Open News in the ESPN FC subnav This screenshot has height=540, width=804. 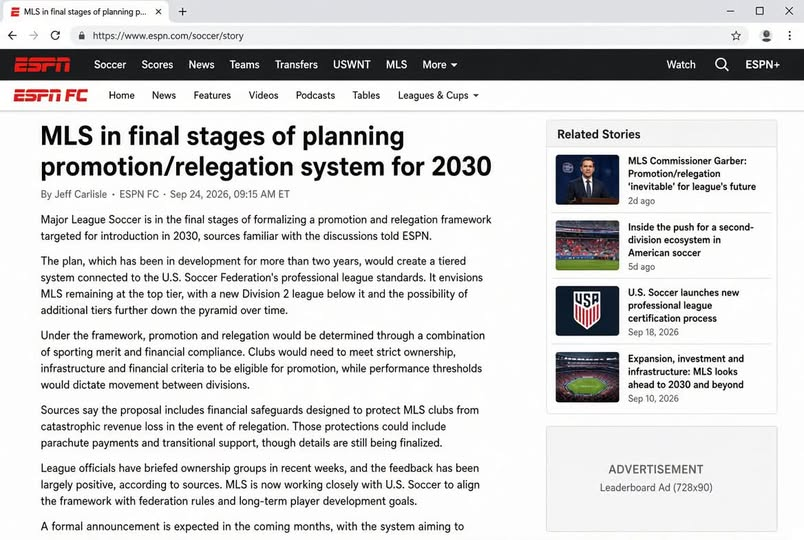click(x=164, y=95)
